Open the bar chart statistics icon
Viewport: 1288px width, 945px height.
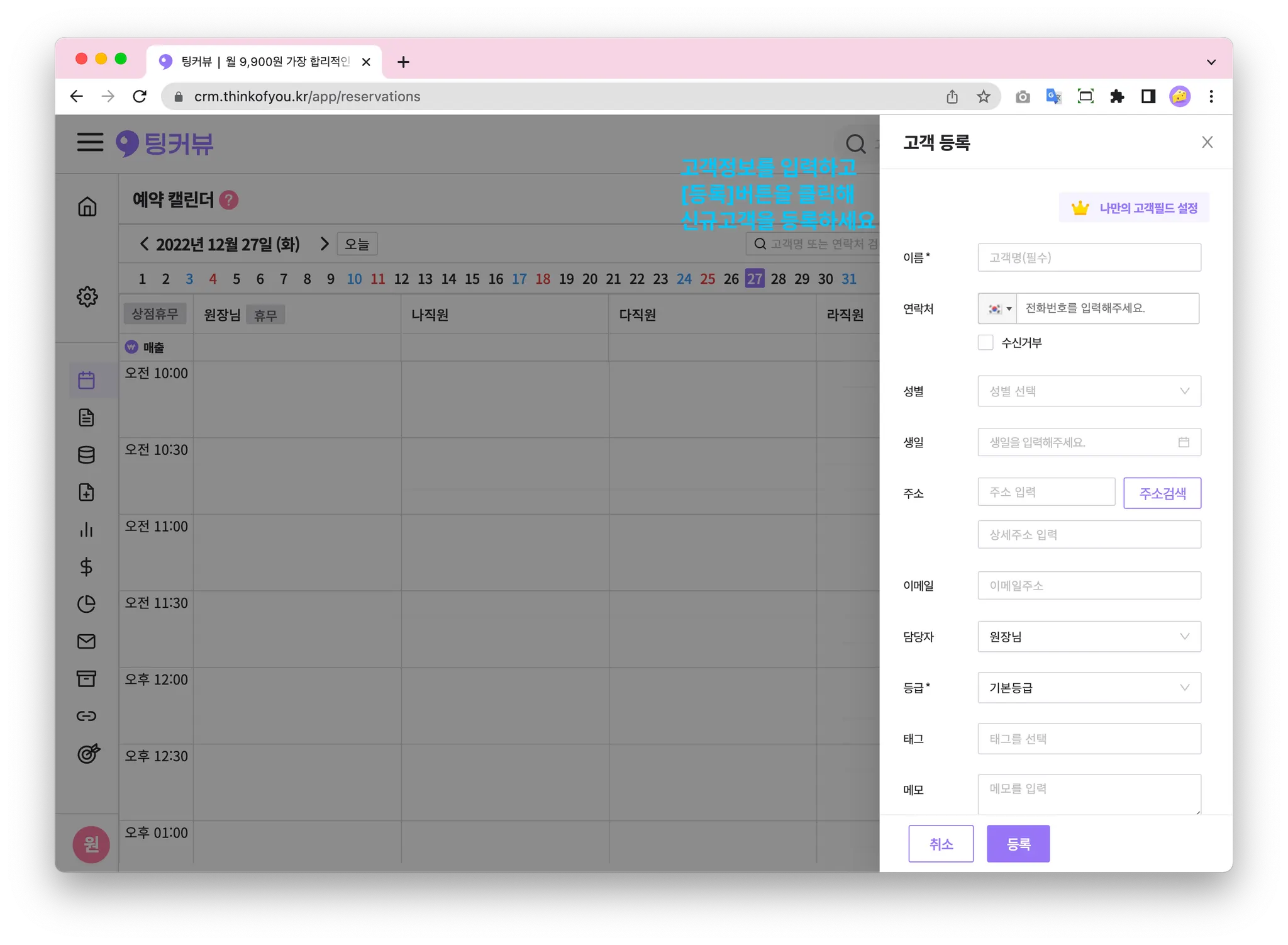87,530
